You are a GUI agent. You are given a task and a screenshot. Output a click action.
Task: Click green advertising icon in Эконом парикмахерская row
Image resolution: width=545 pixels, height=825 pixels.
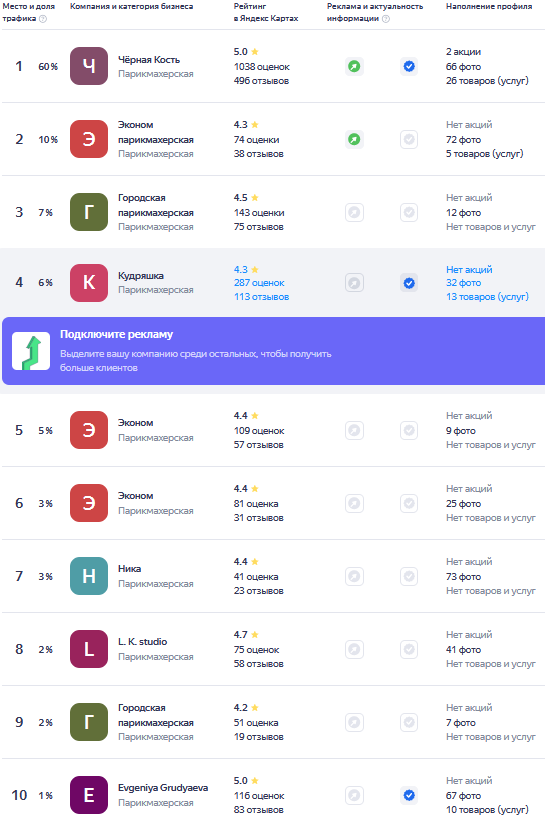(355, 139)
